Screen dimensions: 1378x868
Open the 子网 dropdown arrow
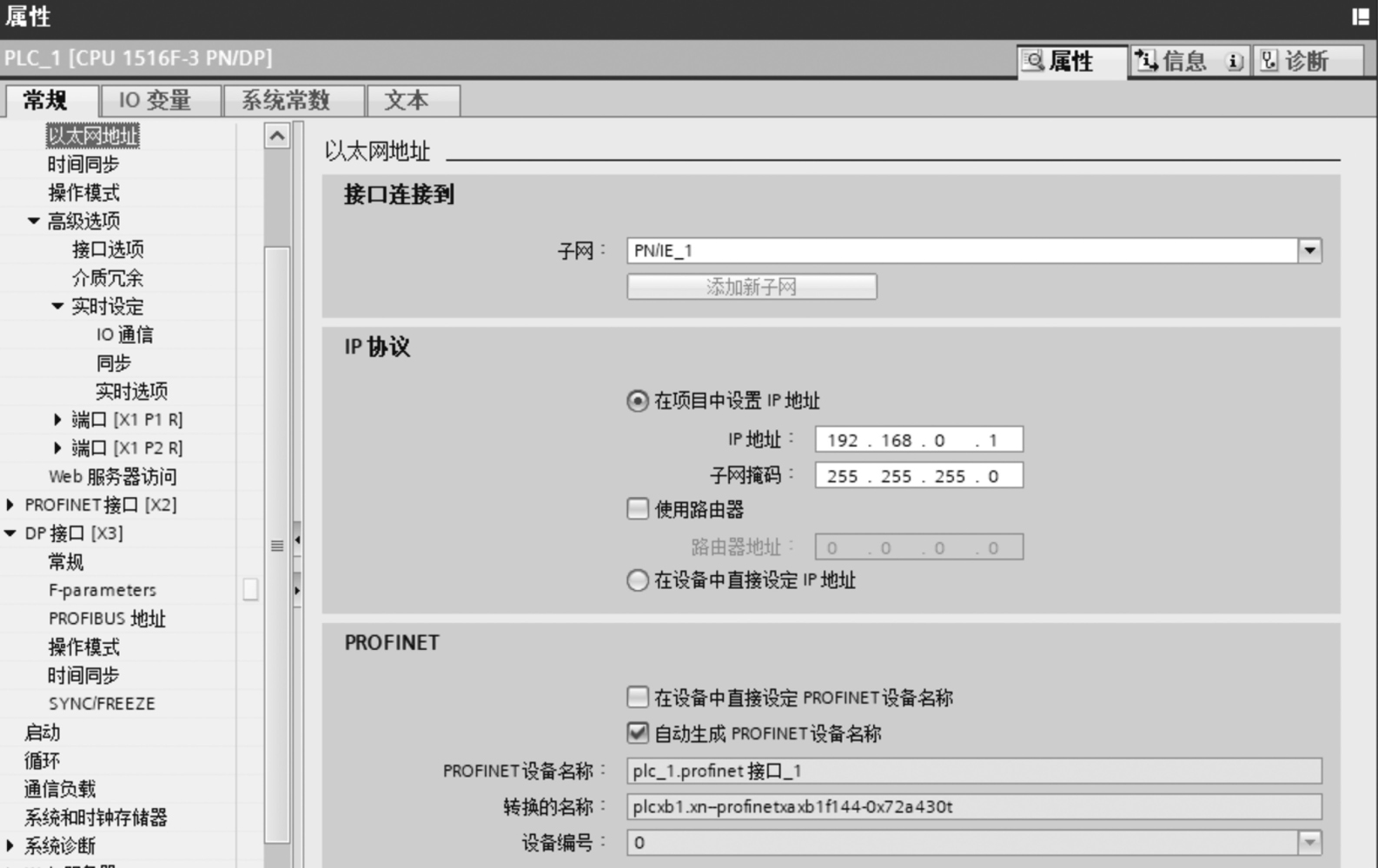tap(1310, 251)
